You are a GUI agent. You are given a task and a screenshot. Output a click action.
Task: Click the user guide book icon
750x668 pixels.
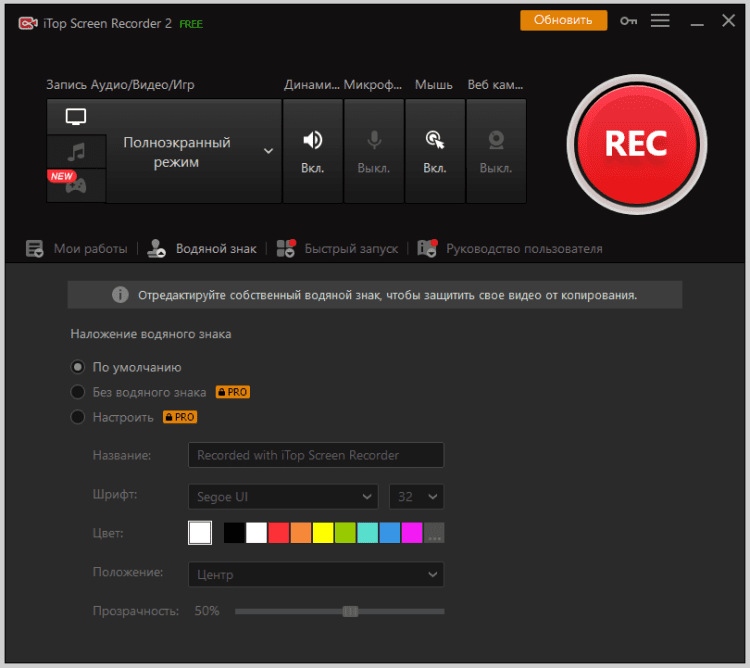tap(427, 248)
